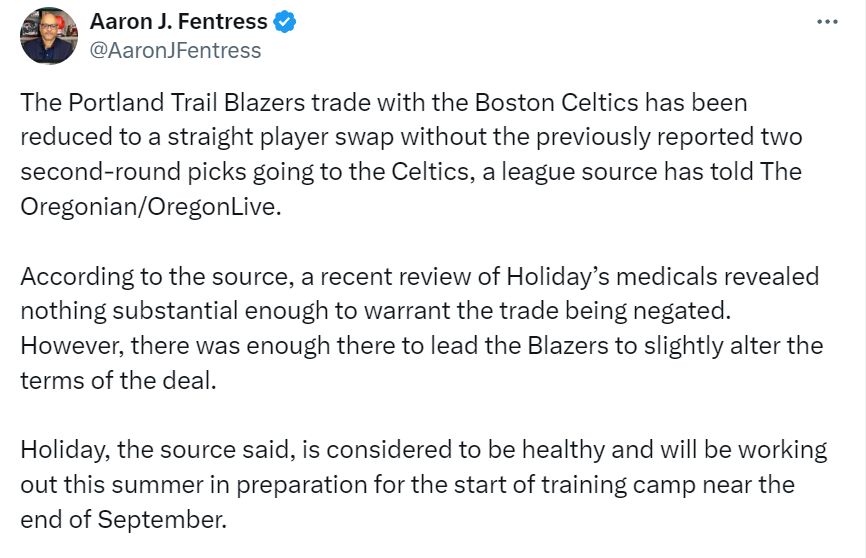866x558 pixels.
Task: Click the words "Boston Celtics" in the first paragraph
Action: [x=556, y=103]
